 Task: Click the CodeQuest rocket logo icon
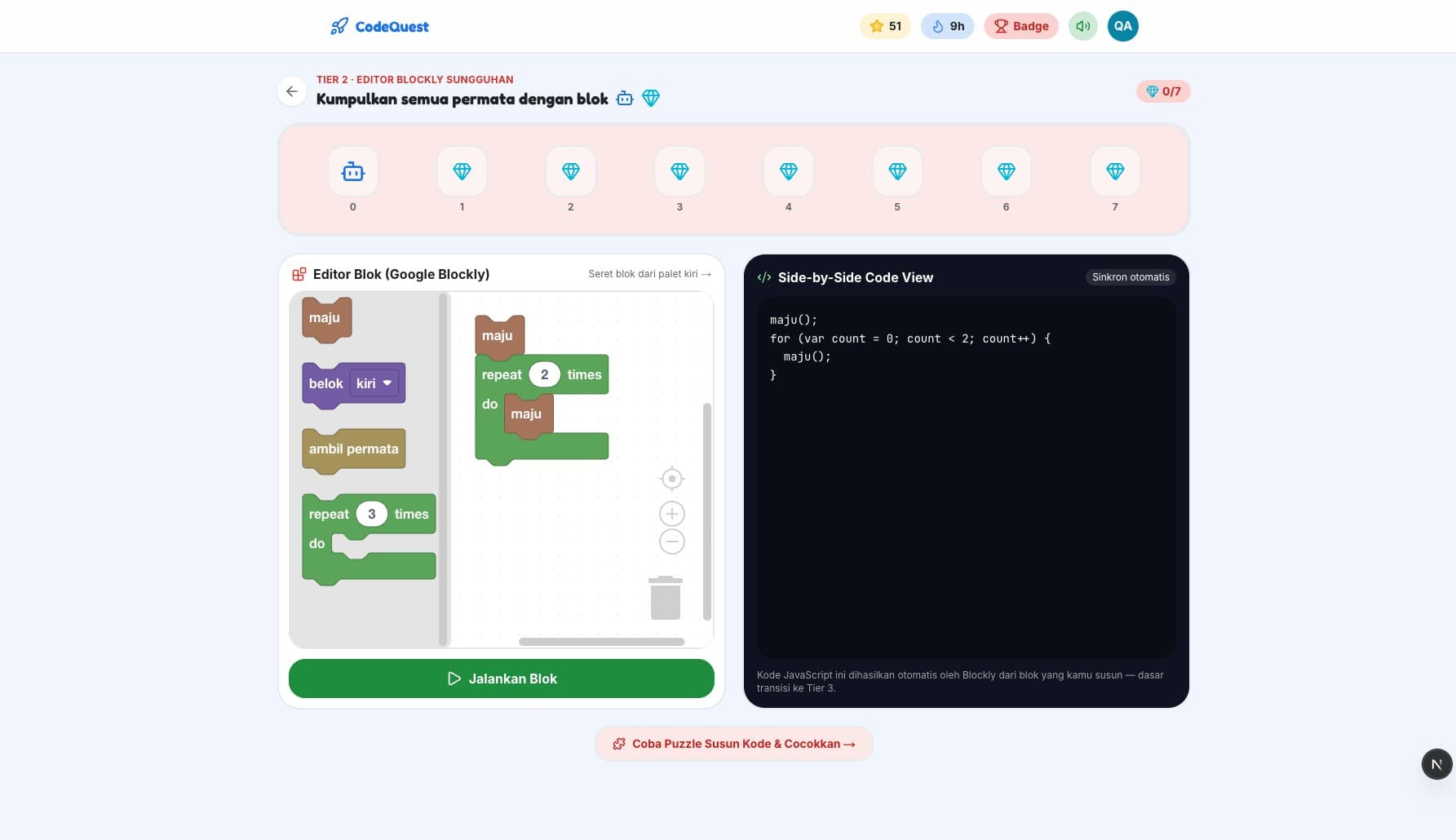pyautogui.click(x=339, y=26)
